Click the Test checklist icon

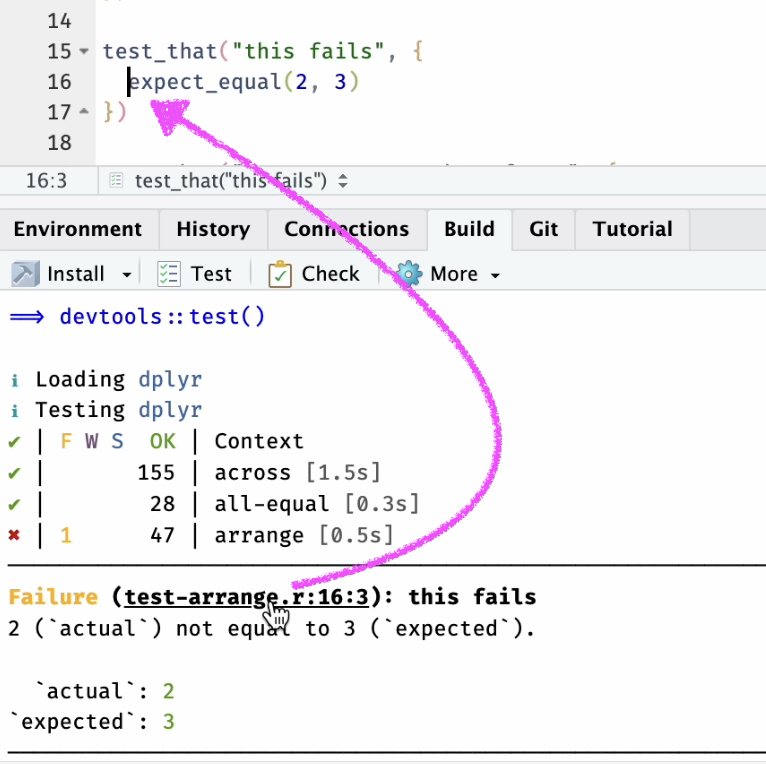[x=169, y=274]
